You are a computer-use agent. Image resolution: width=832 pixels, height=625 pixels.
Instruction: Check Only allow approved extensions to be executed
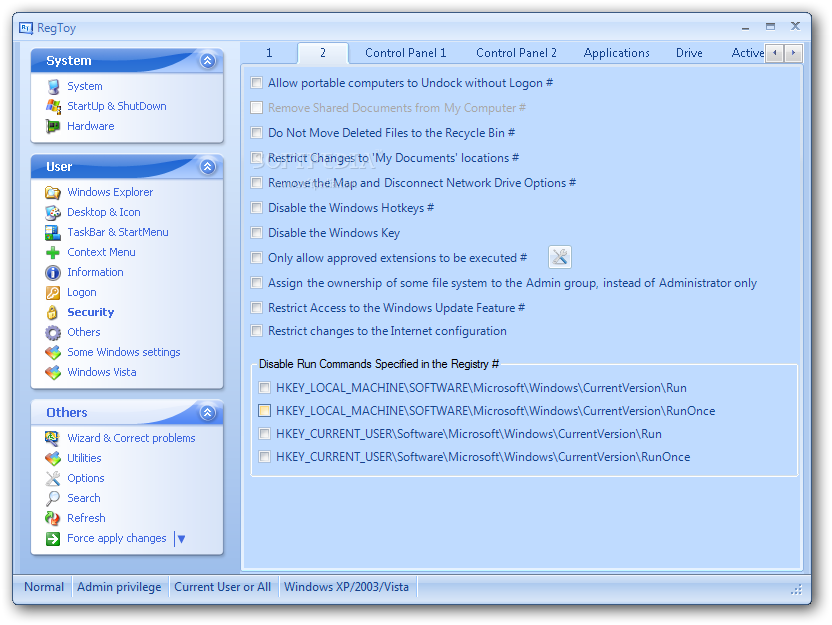point(257,258)
